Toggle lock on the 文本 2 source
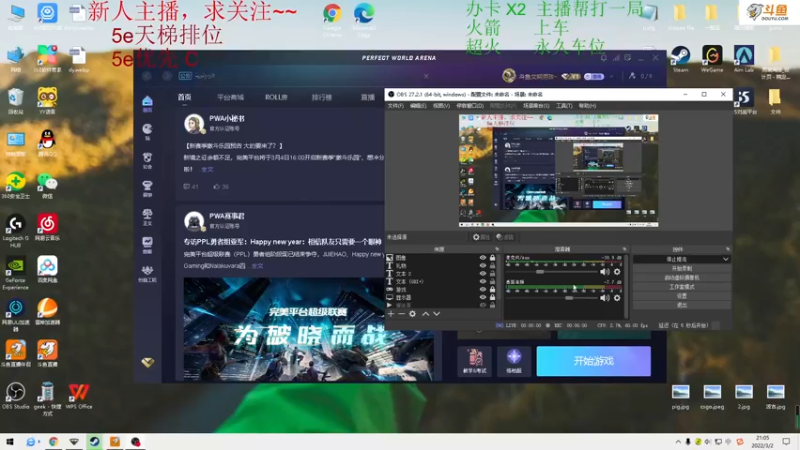This screenshot has width=800, height=450. (x=492, y=273)
